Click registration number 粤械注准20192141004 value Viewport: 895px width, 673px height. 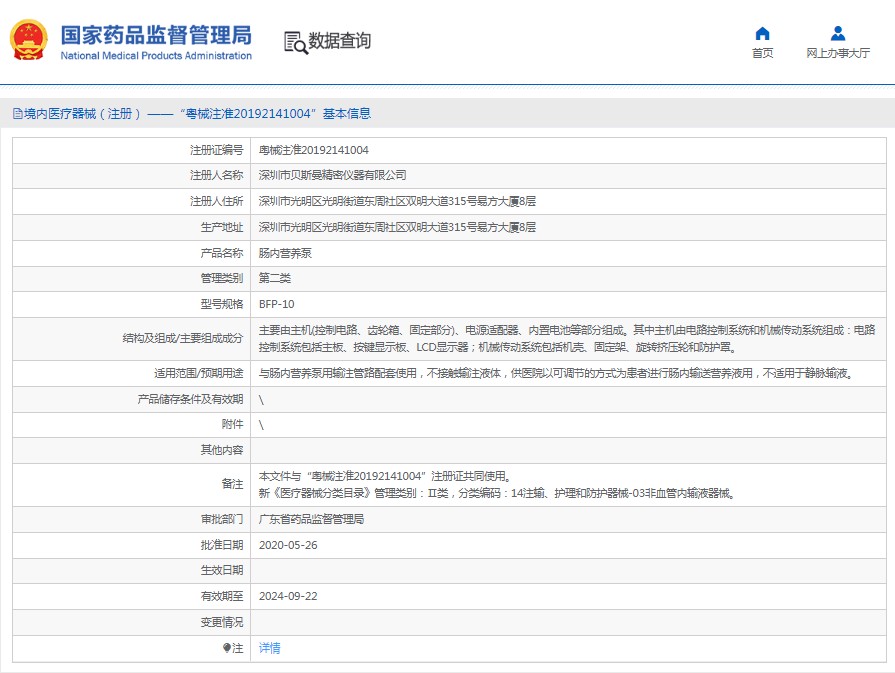(313, 150)
